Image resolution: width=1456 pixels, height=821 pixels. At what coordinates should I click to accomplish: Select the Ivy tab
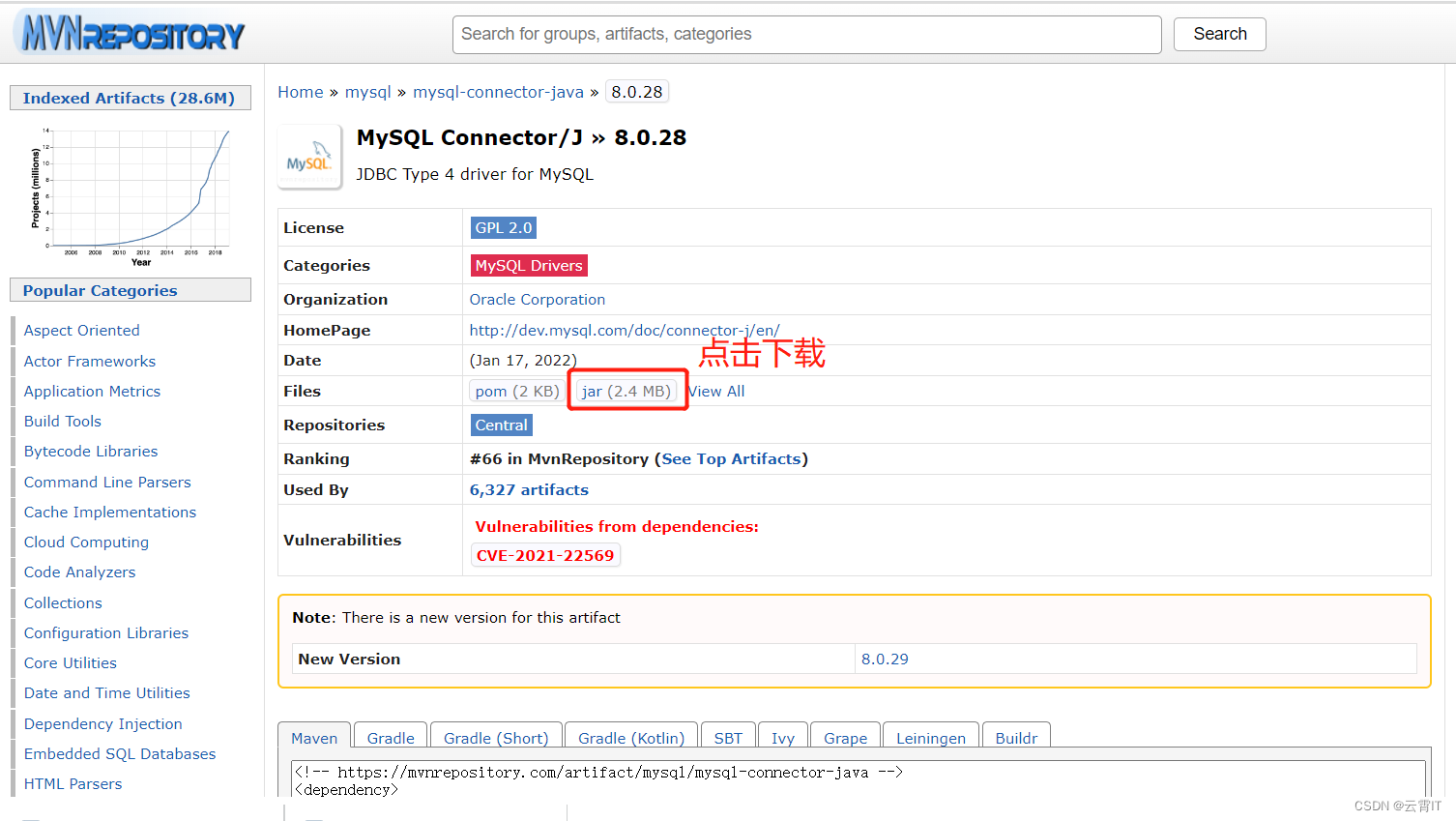(783, 737)
